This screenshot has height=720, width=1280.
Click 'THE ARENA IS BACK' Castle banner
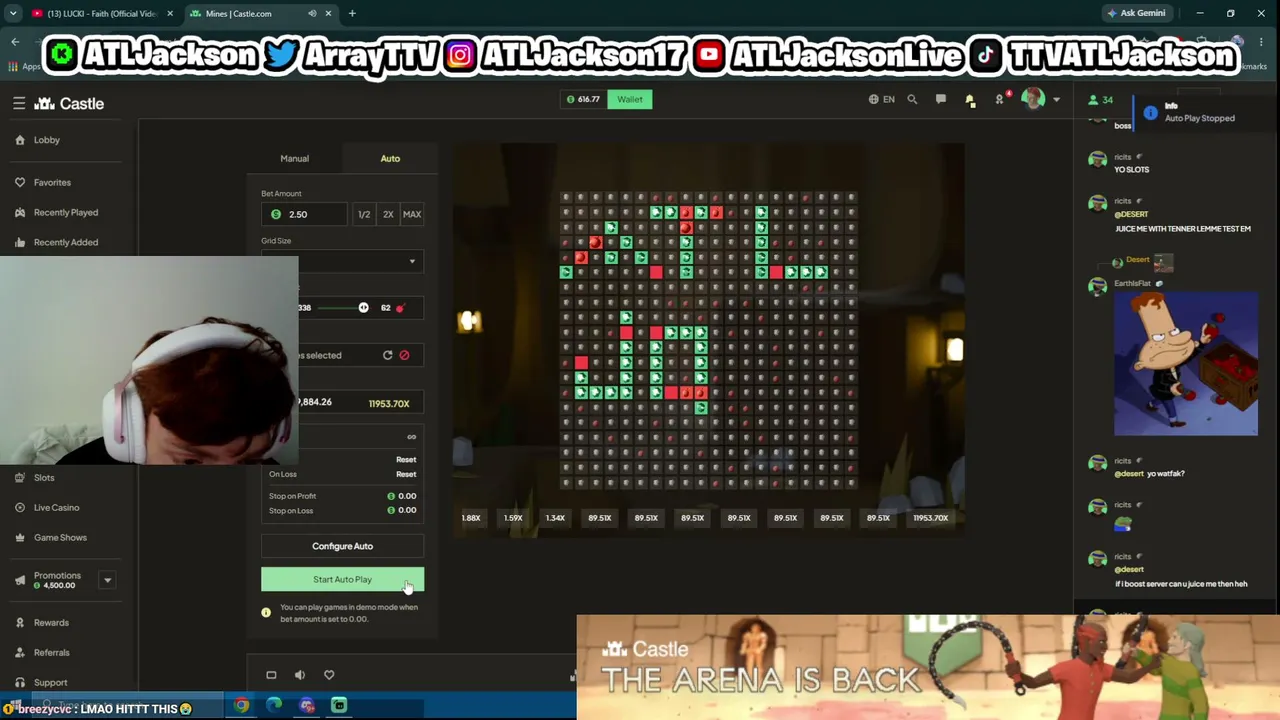tap(928, 668)
